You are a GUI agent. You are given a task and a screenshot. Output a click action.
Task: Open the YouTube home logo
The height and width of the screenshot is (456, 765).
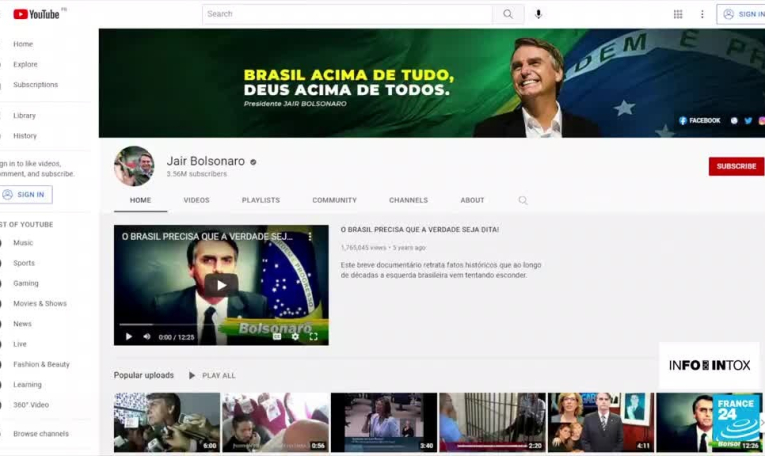(x=36, y=14)
